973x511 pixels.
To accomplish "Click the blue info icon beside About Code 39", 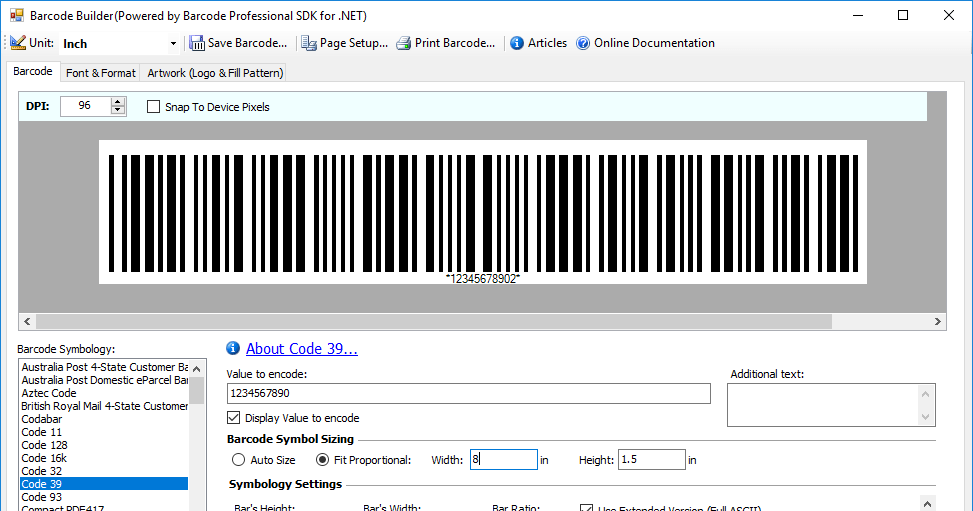I will (233, 348).
